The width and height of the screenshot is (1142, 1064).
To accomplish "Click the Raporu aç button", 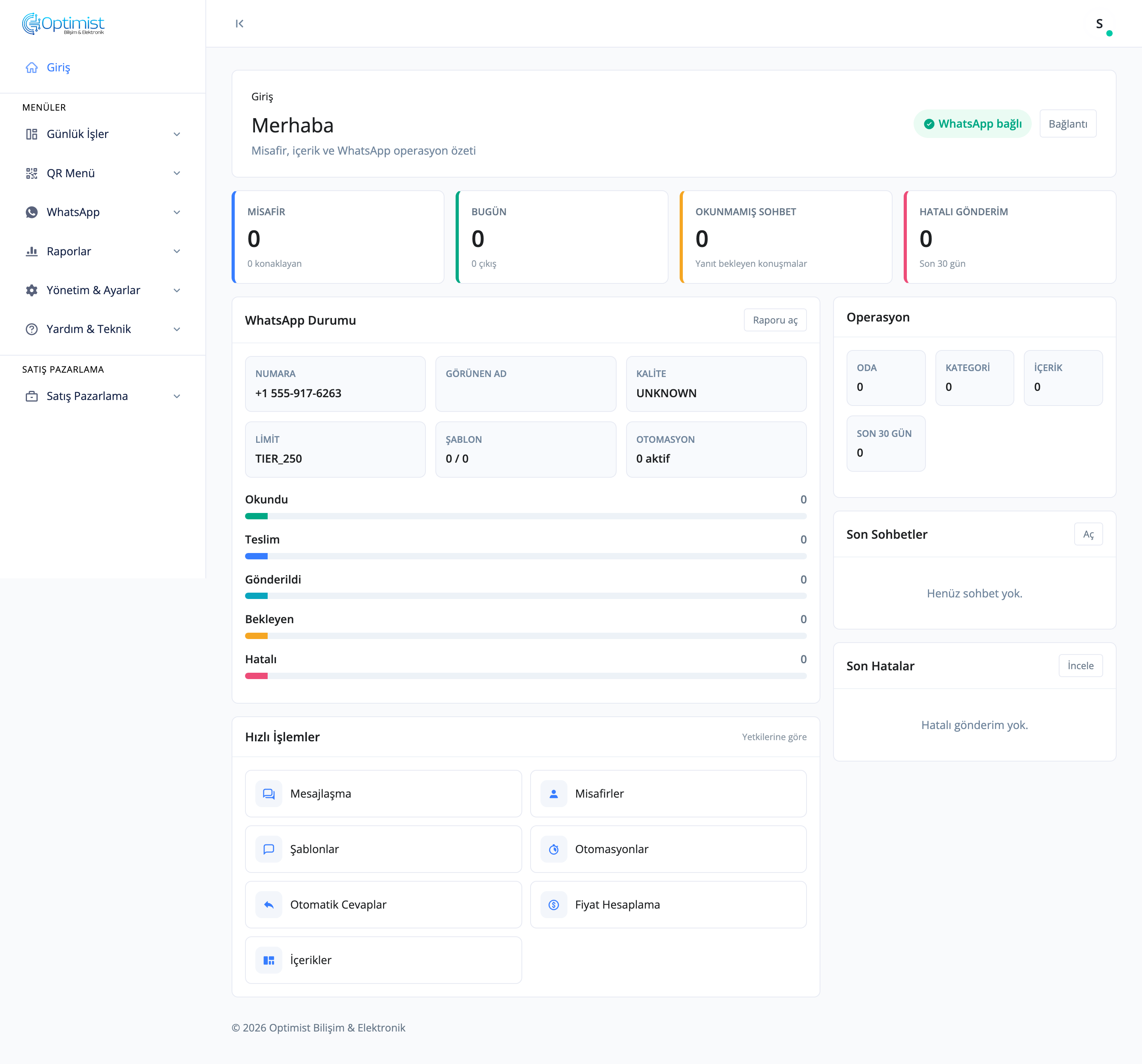I will pyautogui.click(x=775, y=320).
